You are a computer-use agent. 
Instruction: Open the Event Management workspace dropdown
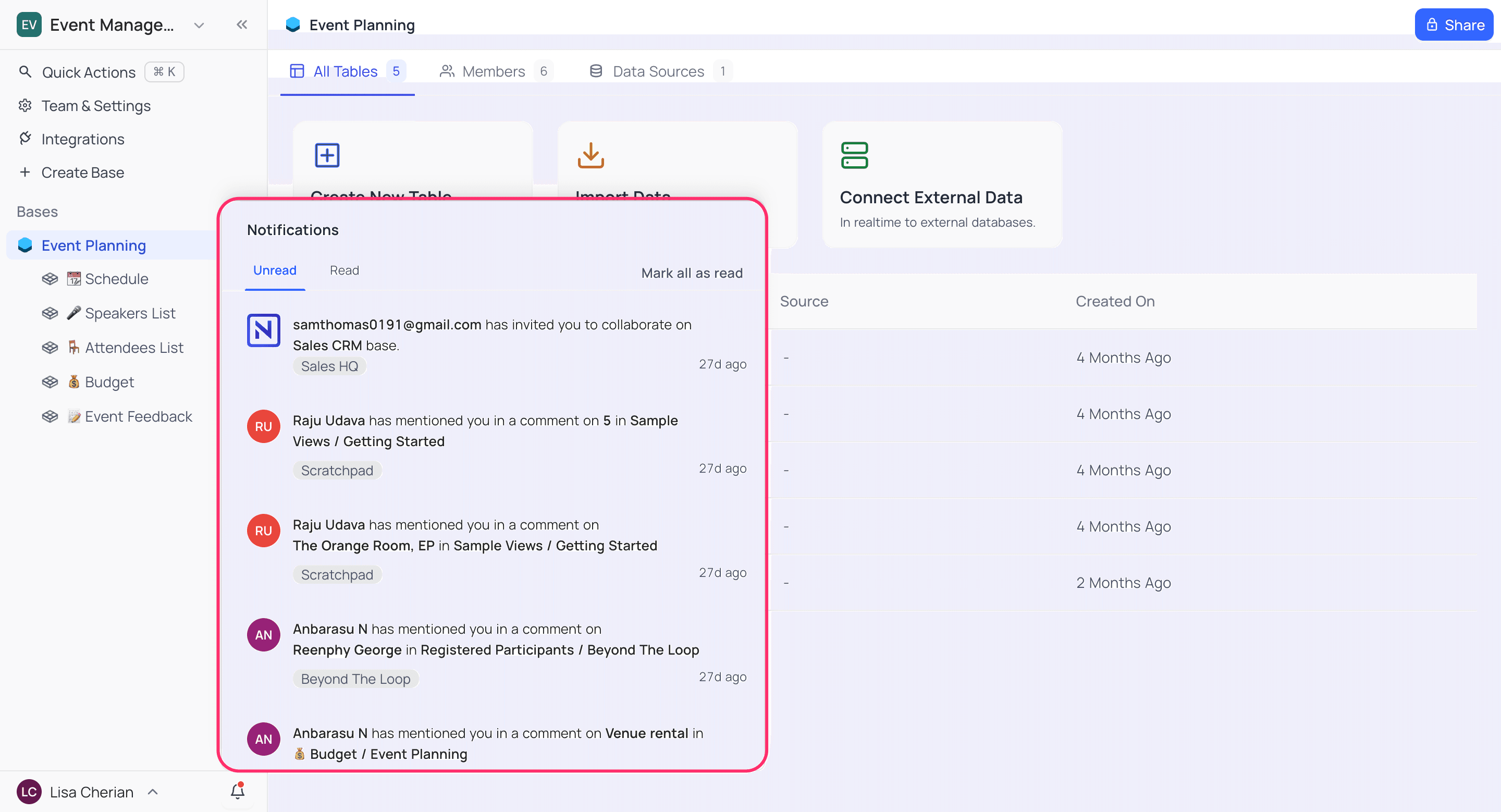point(199,25)
